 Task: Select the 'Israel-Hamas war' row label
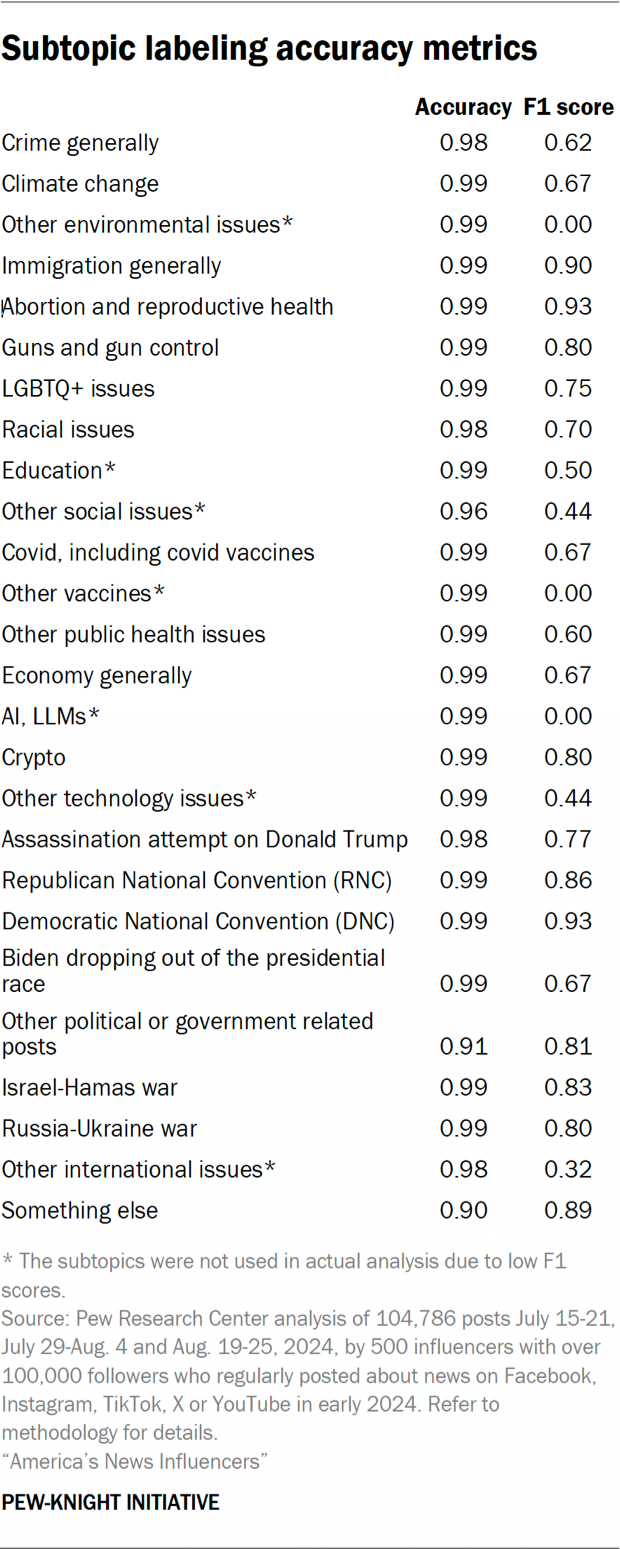click(x=90, y=1088)
